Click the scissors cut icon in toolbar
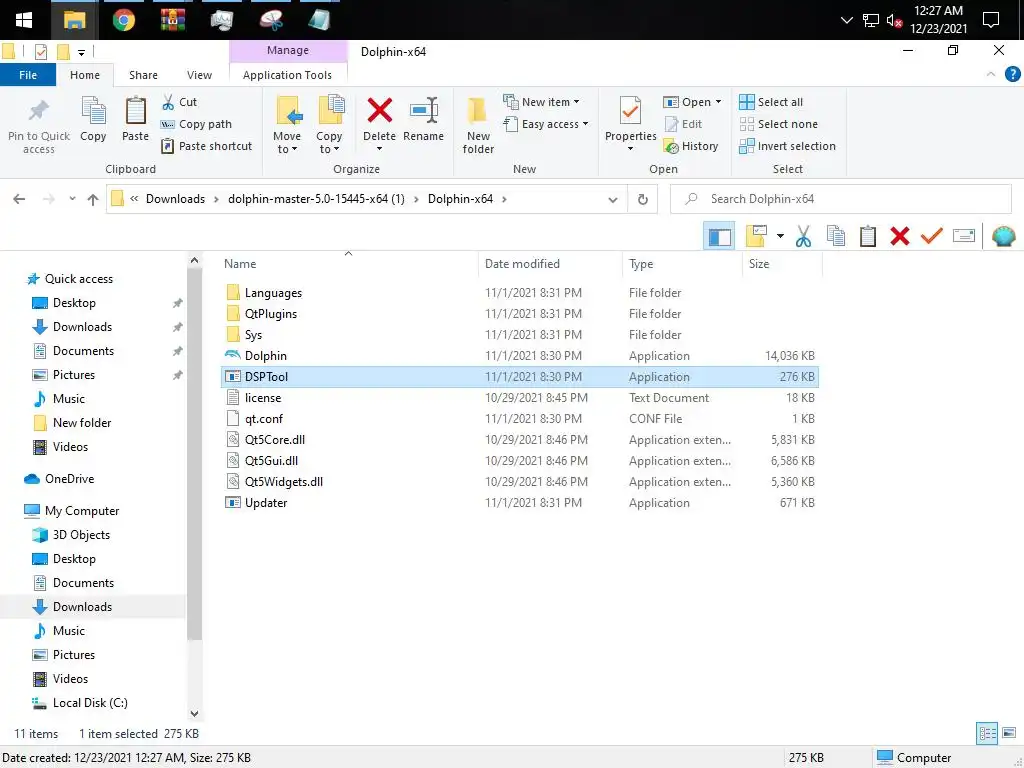 click(803, 236)
